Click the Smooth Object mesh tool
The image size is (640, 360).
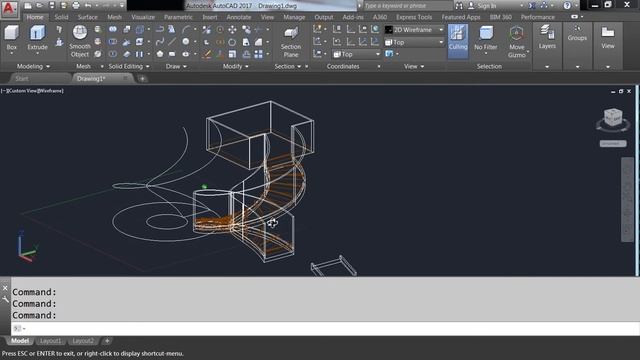(80, 42)
